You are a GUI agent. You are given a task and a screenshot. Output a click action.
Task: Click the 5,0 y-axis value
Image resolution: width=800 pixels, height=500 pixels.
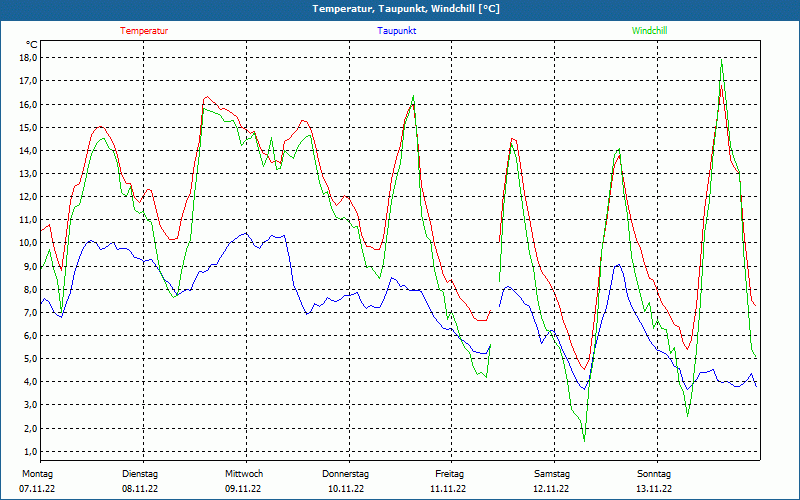click(x=30, y=359)
